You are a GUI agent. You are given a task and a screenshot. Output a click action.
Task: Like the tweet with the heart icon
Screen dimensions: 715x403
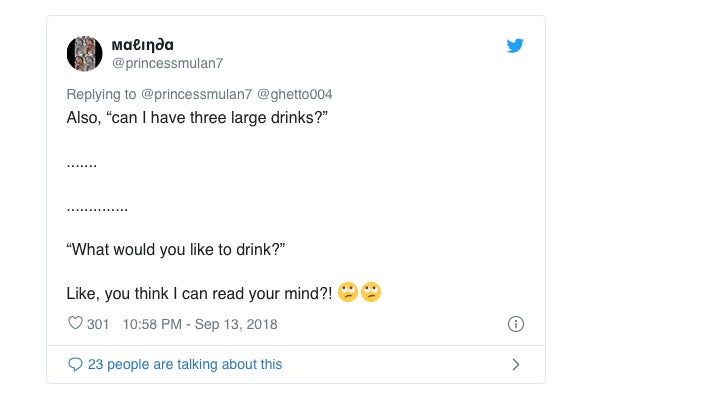coord(75,323)
